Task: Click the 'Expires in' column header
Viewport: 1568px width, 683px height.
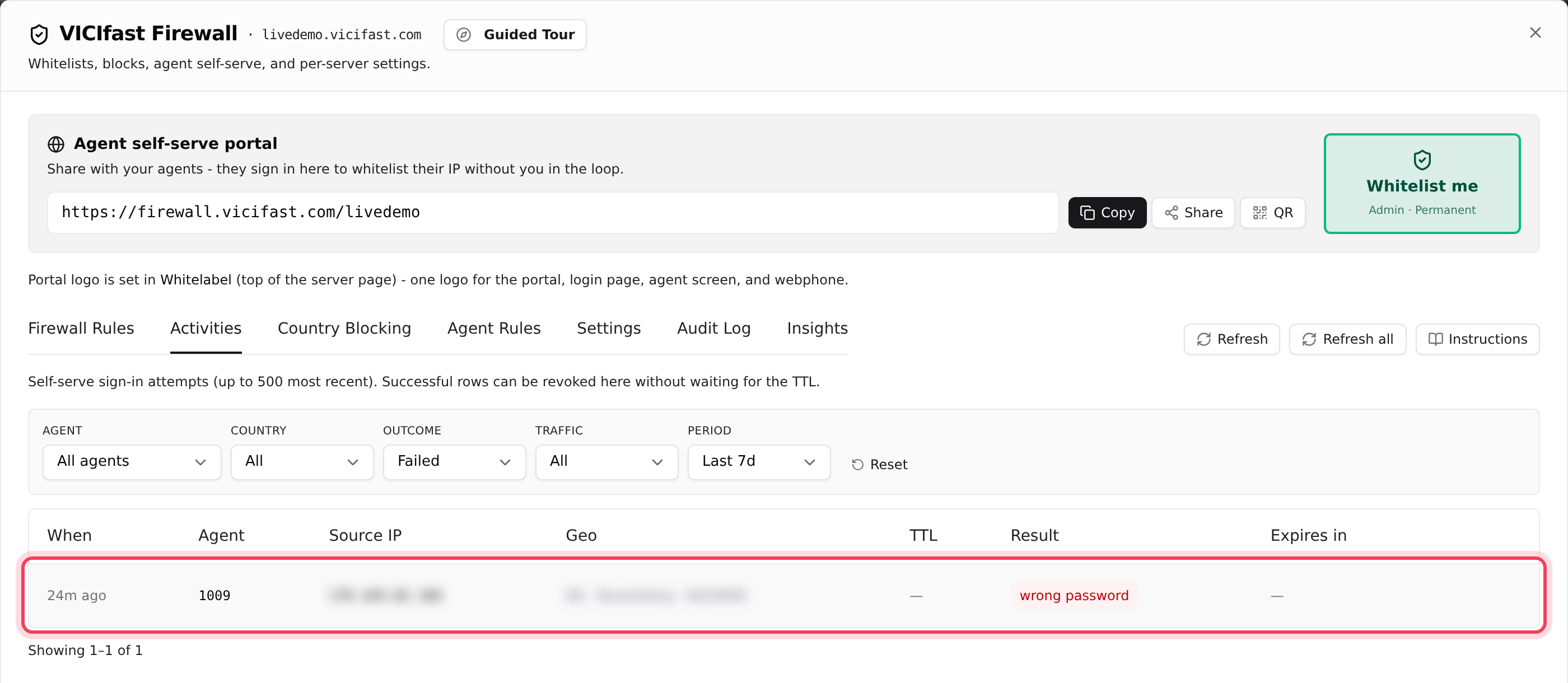Action: [x=1308, y=536]
